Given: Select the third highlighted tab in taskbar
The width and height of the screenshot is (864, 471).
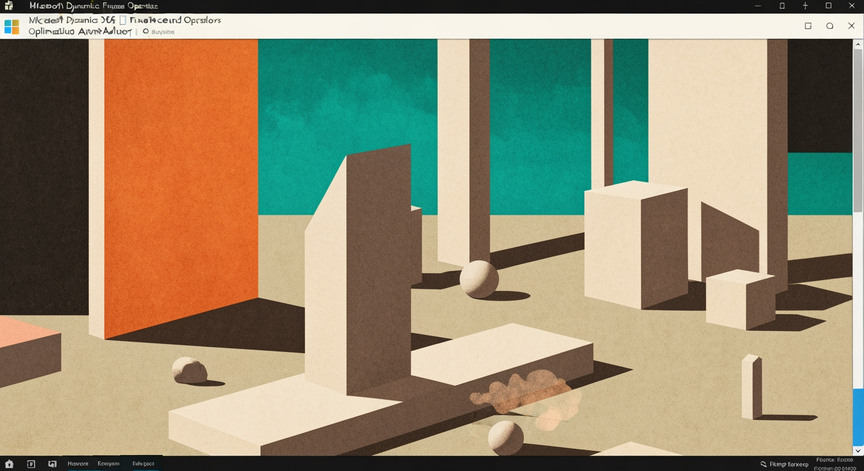Looking at the screenshot, I should pos(143,464).
